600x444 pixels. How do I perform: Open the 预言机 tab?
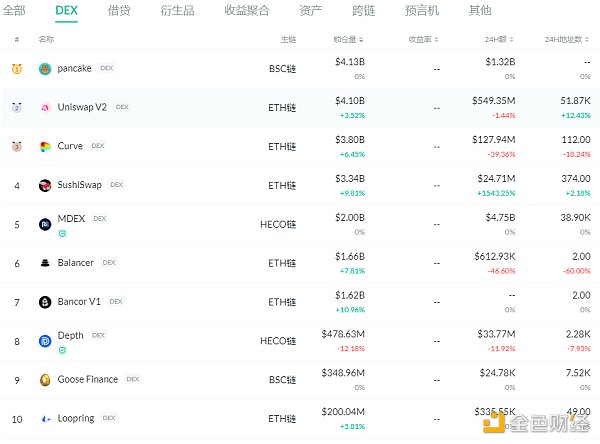423,11
